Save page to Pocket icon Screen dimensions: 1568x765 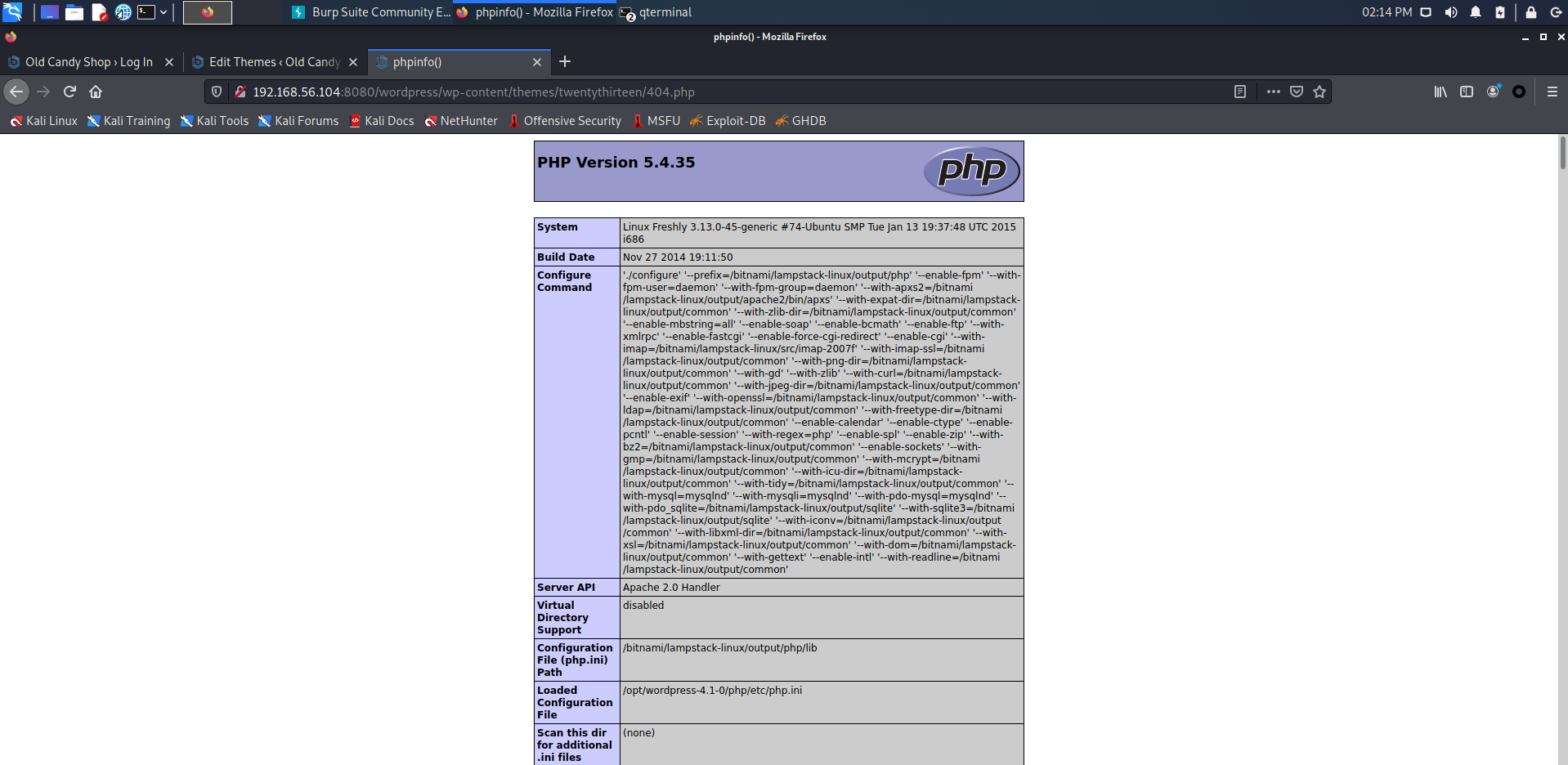(x=1296, y=92)
